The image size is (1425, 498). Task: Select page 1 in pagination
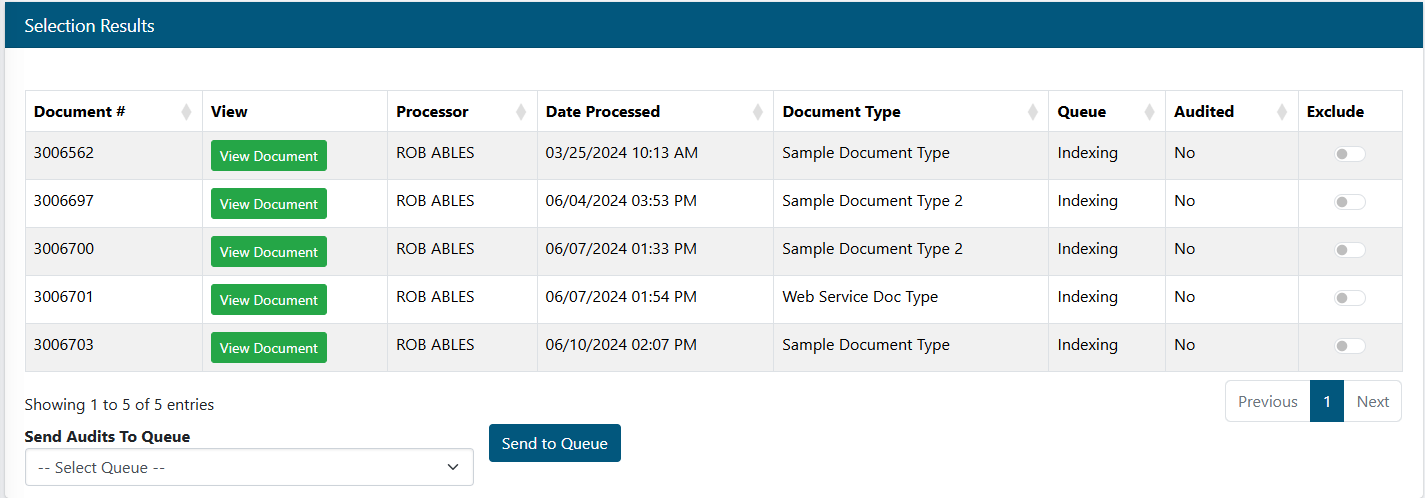1326,401
